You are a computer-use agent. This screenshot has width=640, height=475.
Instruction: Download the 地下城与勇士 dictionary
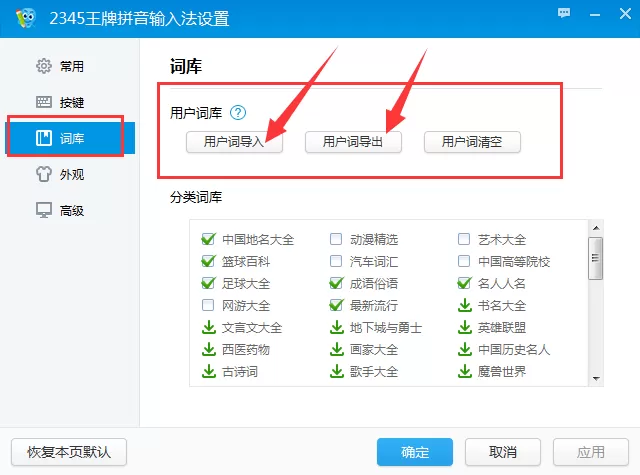tap(337, 327)
